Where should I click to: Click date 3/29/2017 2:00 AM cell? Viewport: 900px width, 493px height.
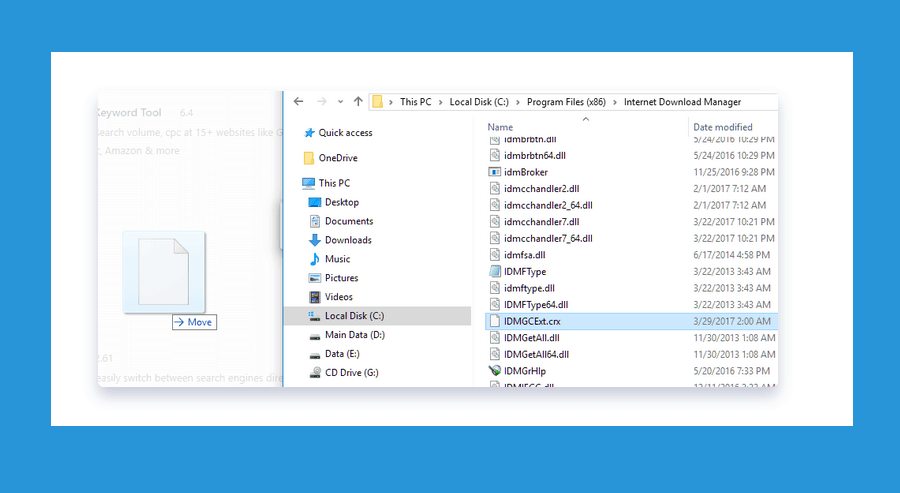732,321
